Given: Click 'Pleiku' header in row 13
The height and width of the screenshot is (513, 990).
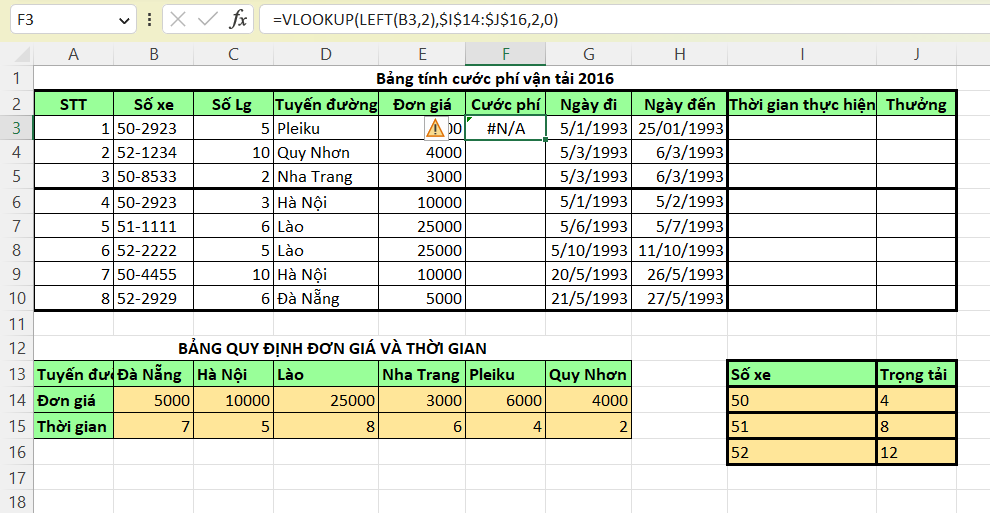Looking at the screenshot, I should pyautogui.click(x=506, y=374).
